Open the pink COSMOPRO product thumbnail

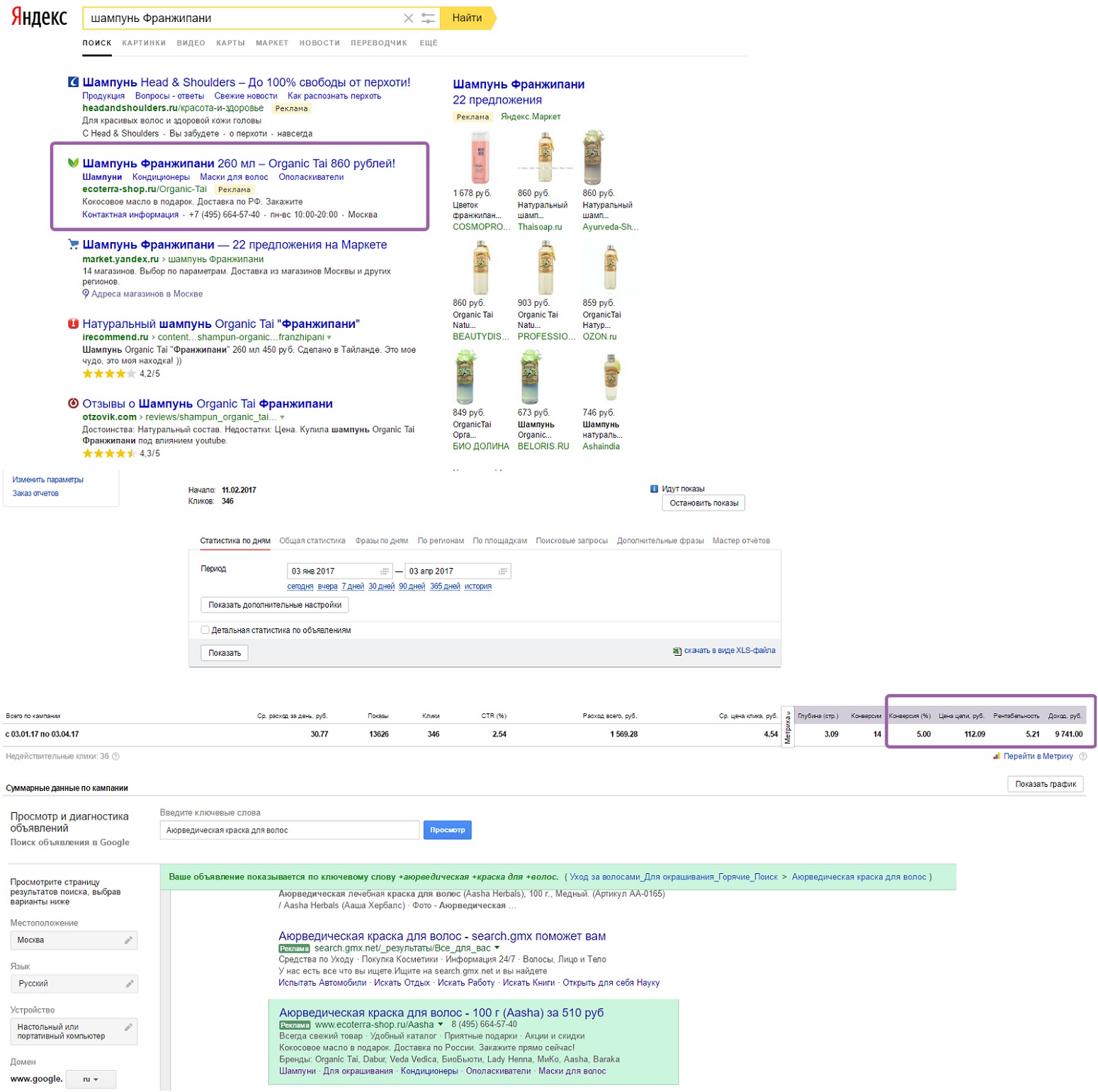(480, 158)
